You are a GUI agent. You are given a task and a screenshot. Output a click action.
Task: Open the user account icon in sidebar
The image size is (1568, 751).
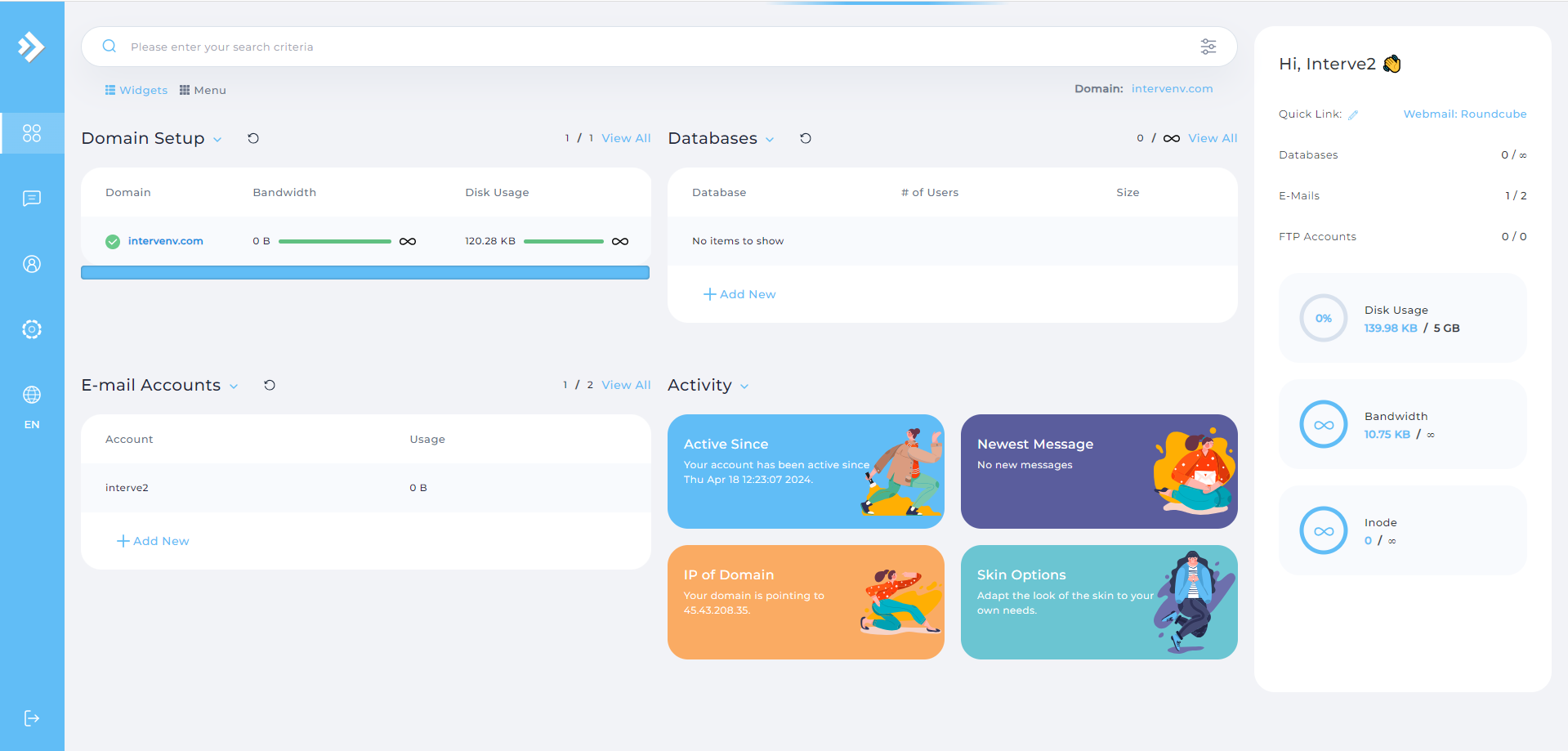pyautogui.click(x=32, y=264)
